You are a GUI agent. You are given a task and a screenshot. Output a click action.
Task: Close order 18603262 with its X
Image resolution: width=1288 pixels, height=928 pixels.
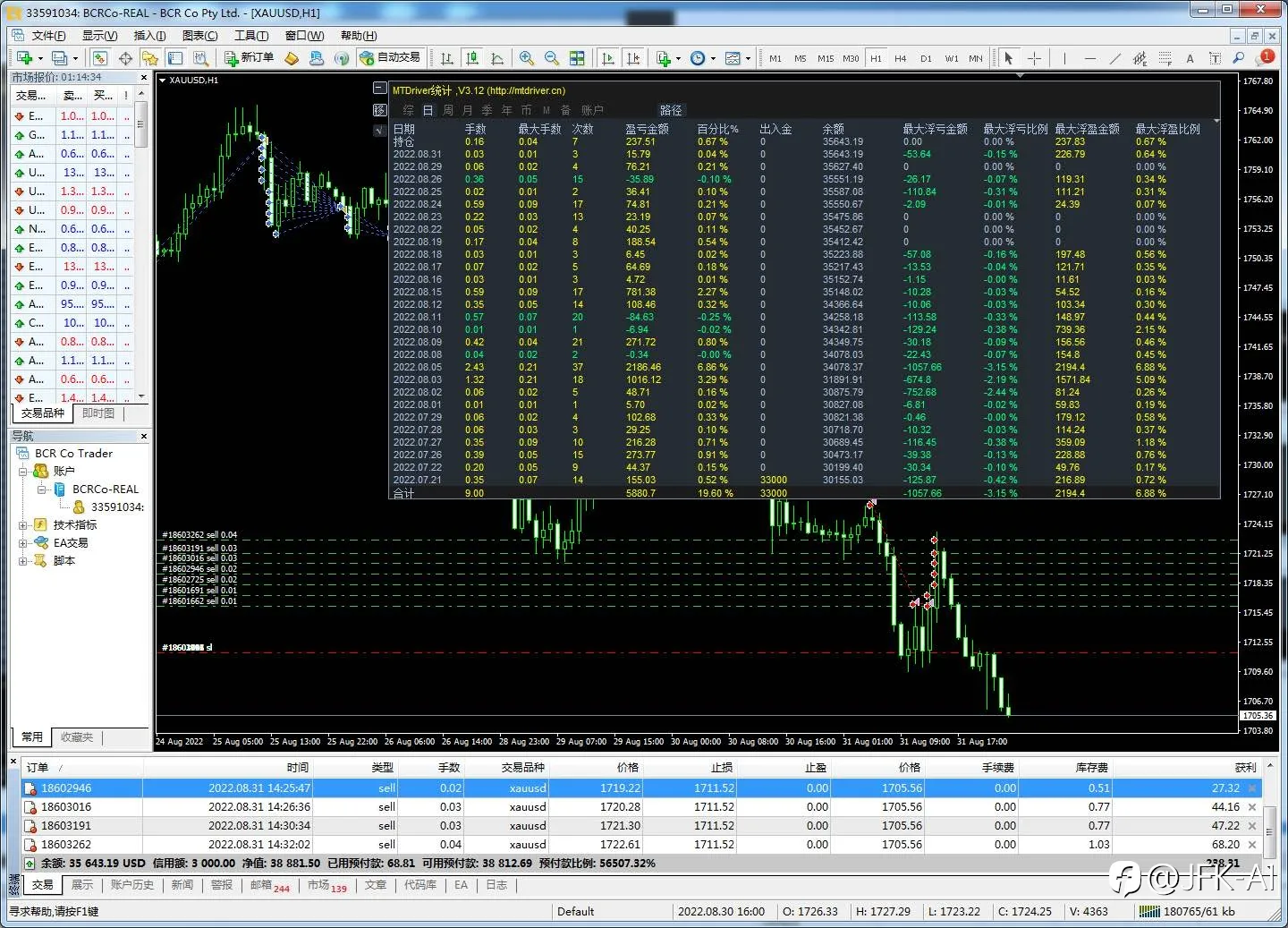tap(1252, 845)
